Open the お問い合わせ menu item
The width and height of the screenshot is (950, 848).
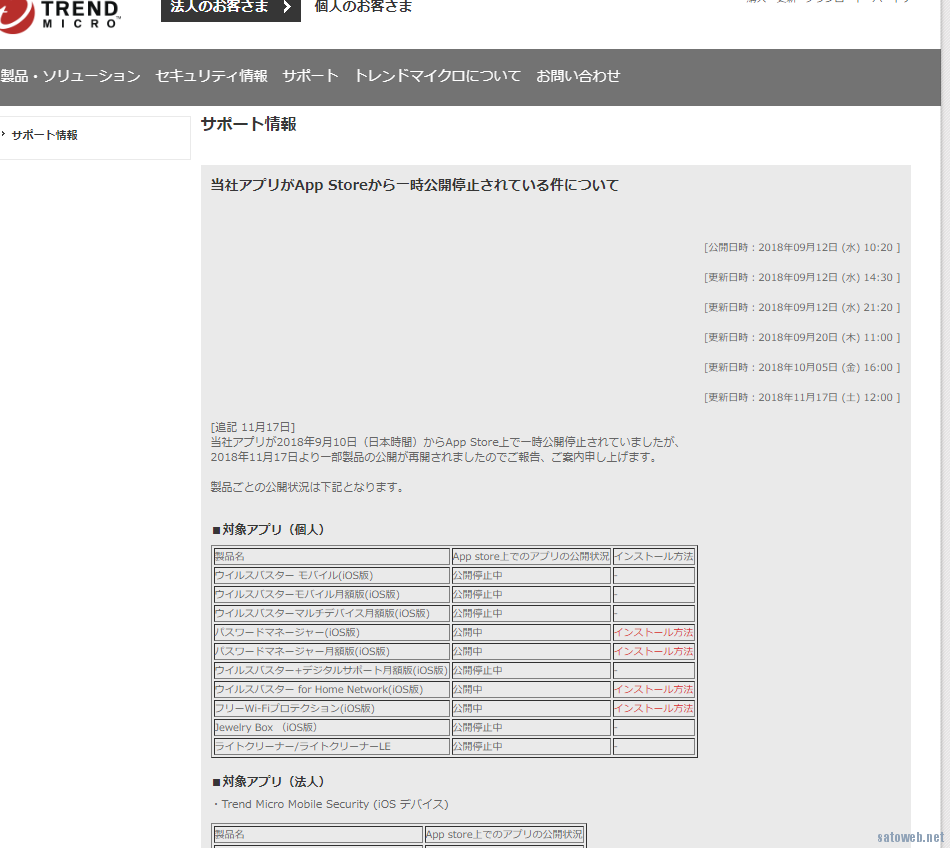coord(578,76)
